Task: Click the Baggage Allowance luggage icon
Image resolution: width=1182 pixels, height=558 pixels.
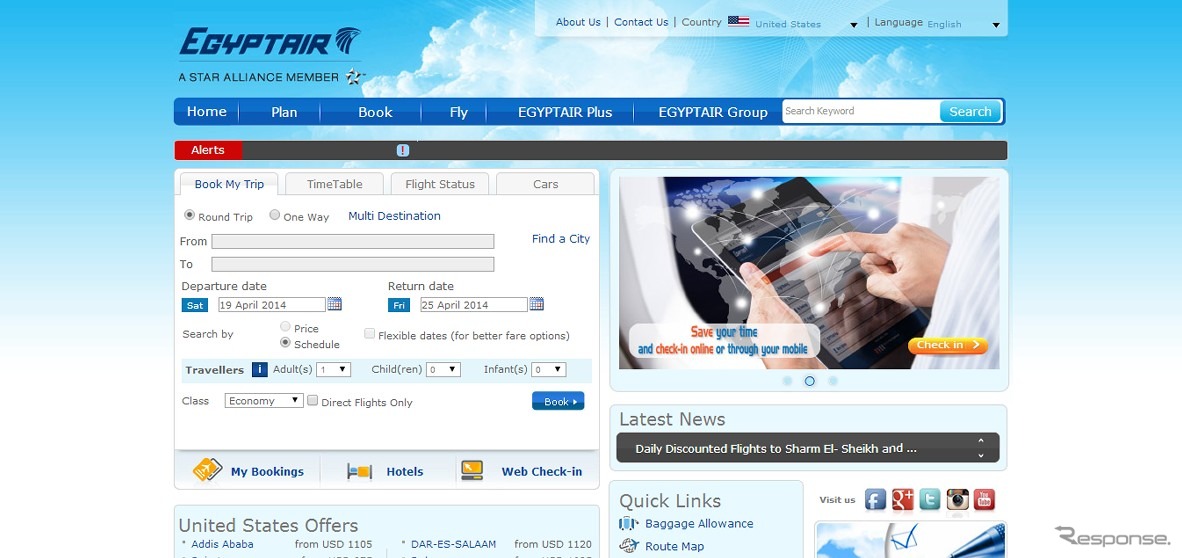Action: 629,523
